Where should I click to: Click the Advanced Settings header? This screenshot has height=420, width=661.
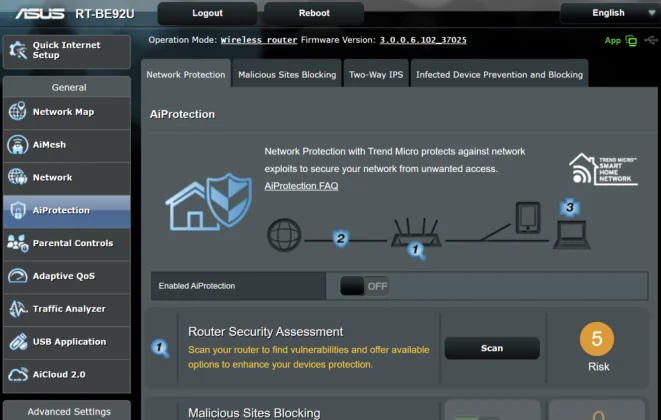coord(67,411)
